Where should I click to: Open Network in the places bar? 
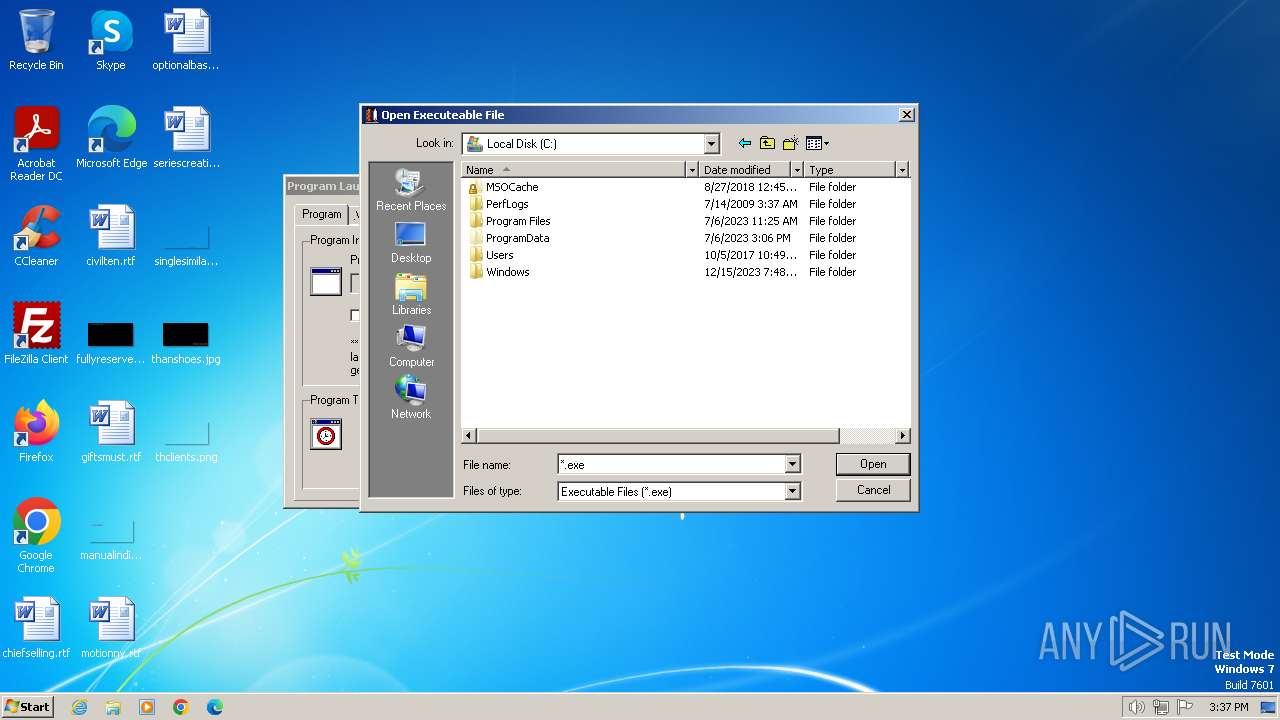click(x=411, y=399)
